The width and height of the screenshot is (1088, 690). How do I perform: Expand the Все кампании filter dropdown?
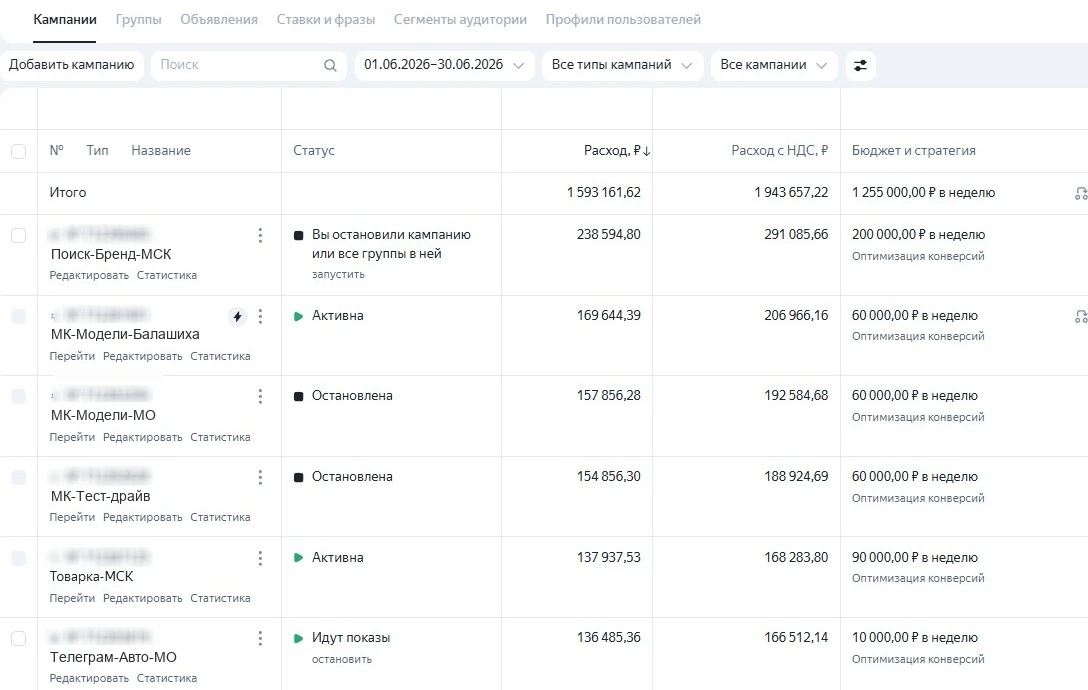(x=774, y=65)
